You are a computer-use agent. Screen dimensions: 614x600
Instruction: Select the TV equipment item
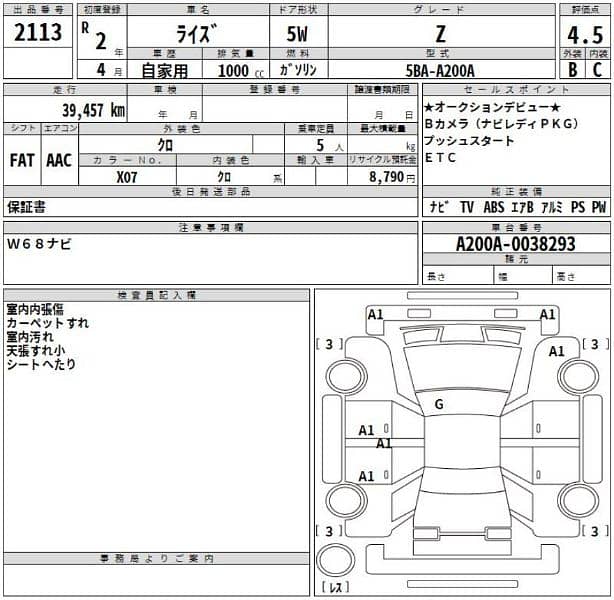coord(467,207)
